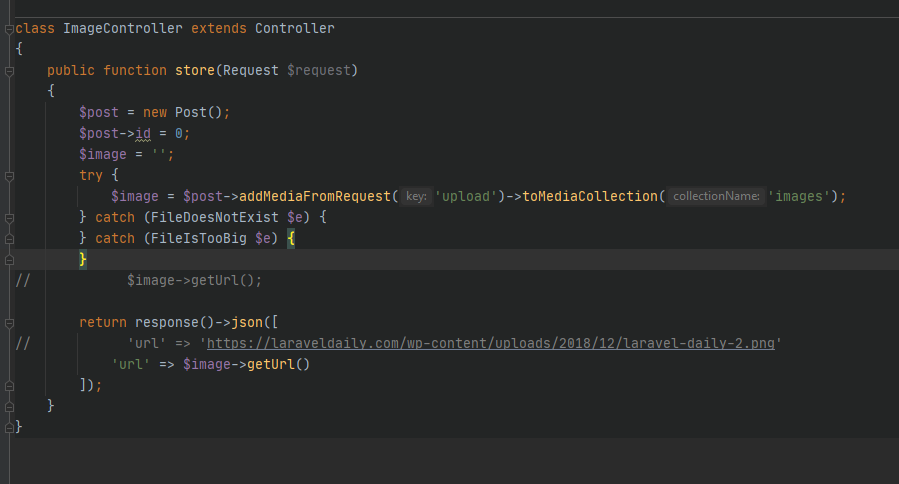Click the $request parameter
The image size is (899, 484).
pos(319,70)
